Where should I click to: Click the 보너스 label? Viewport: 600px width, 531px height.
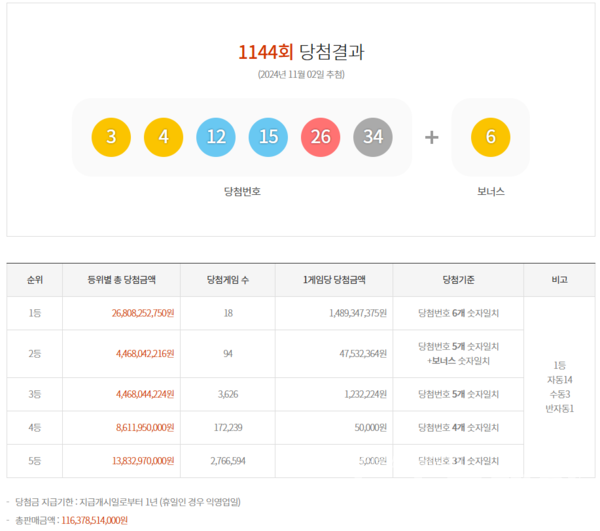(x=491, y=191)
